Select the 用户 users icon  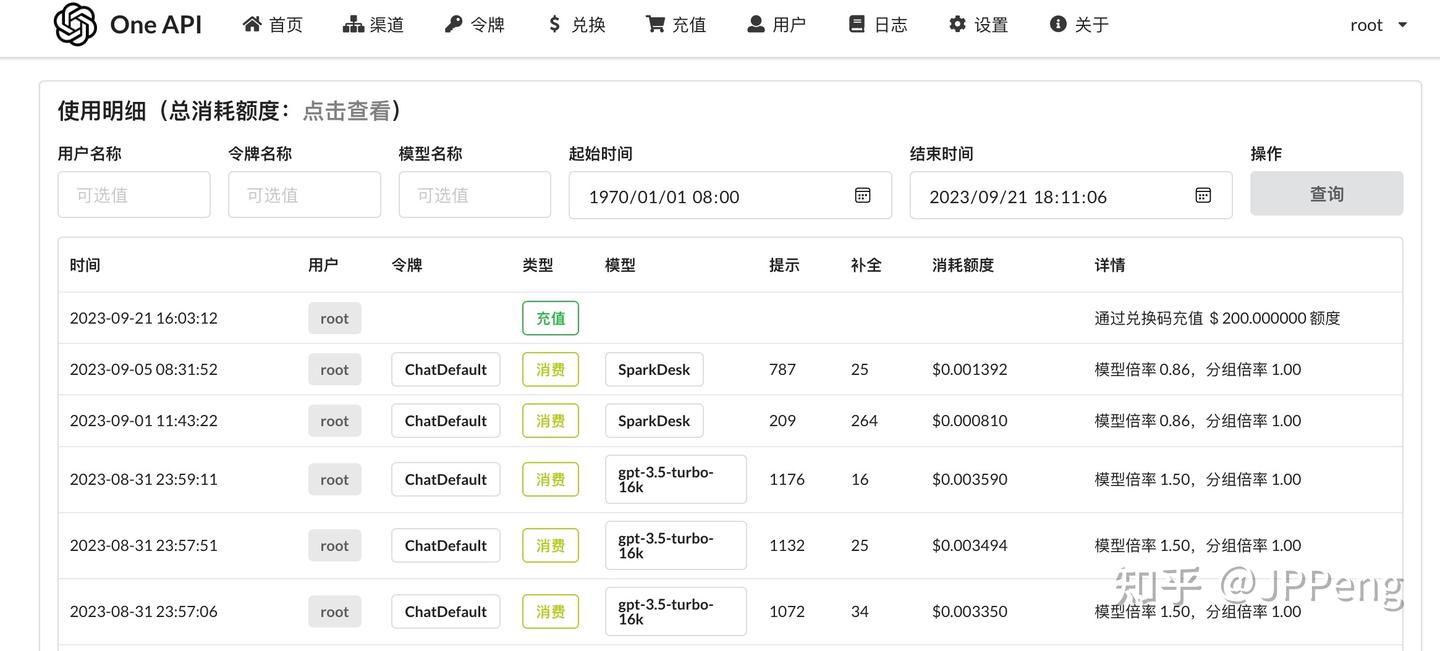pyautogui.click(x=755, y=23)
